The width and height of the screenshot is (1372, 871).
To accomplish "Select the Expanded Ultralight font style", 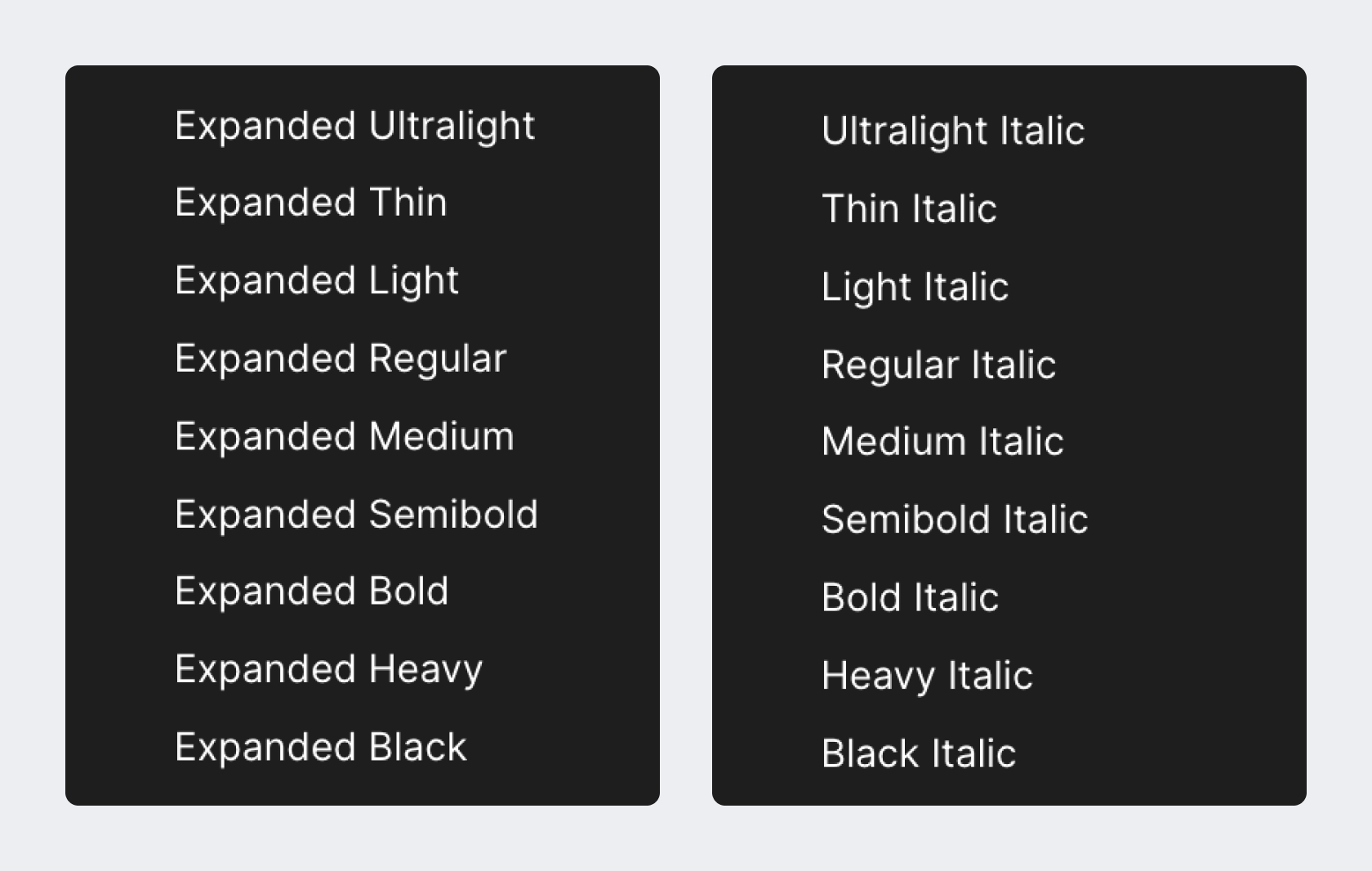I will 354,126.
